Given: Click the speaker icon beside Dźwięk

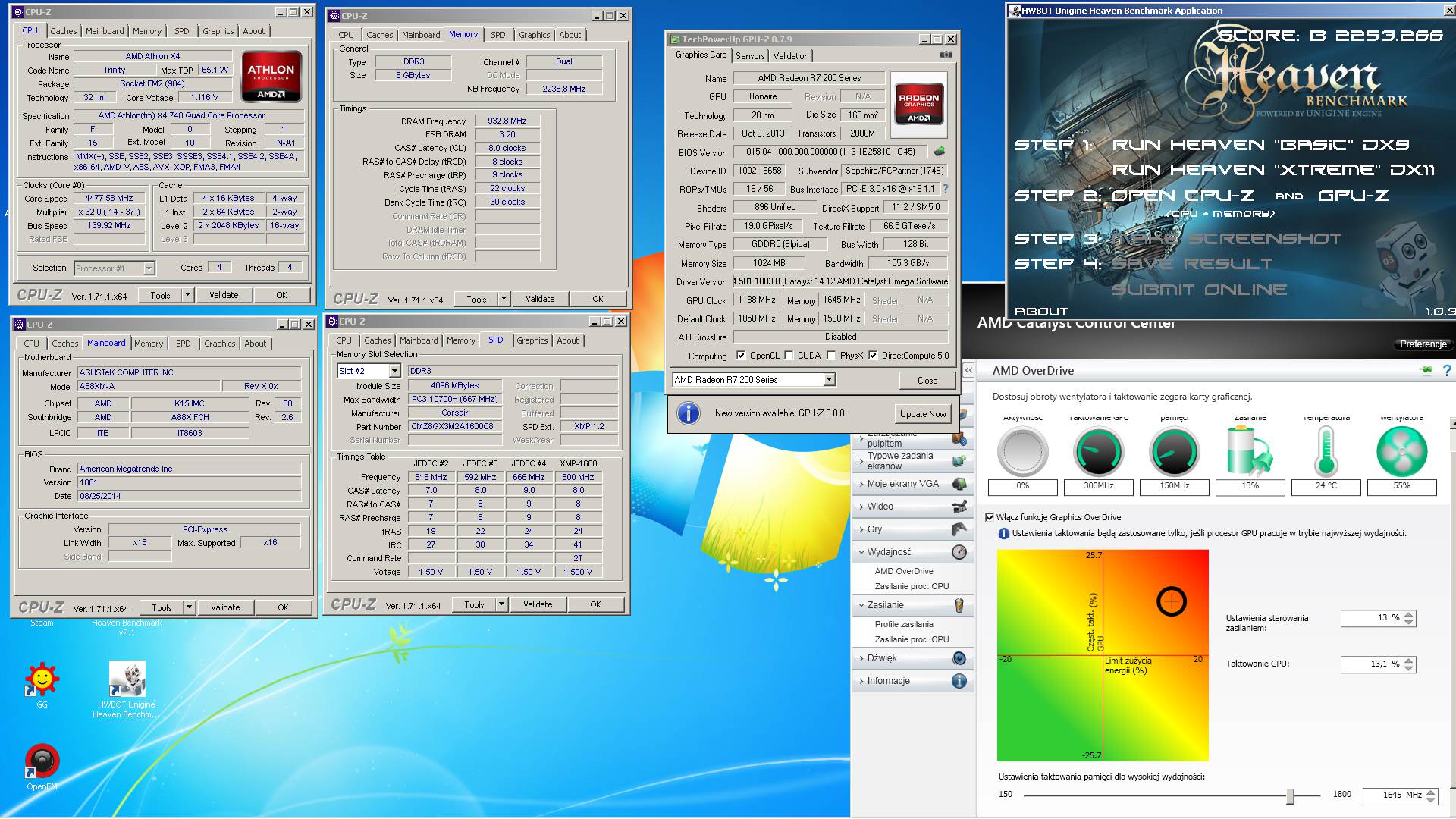Looking at the screenshot, I should coord(959,658).
